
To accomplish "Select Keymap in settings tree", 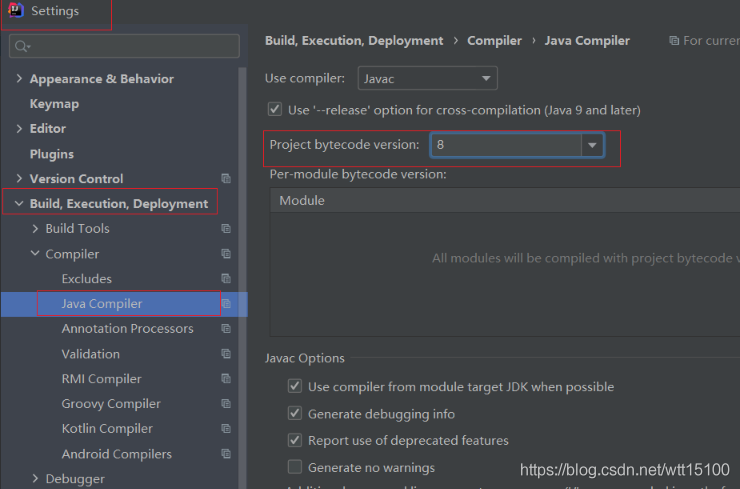I will (54, 104).
